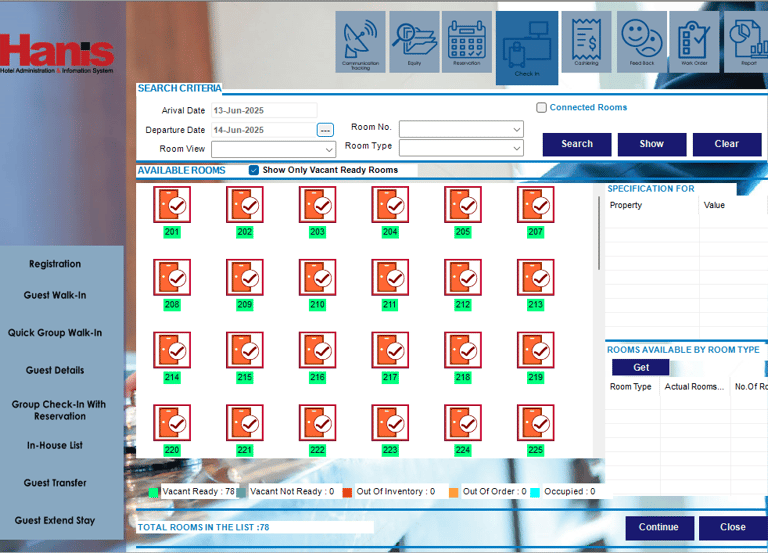Select room 225 icon
Screen dimensions: 768x553
pos(535,423)
